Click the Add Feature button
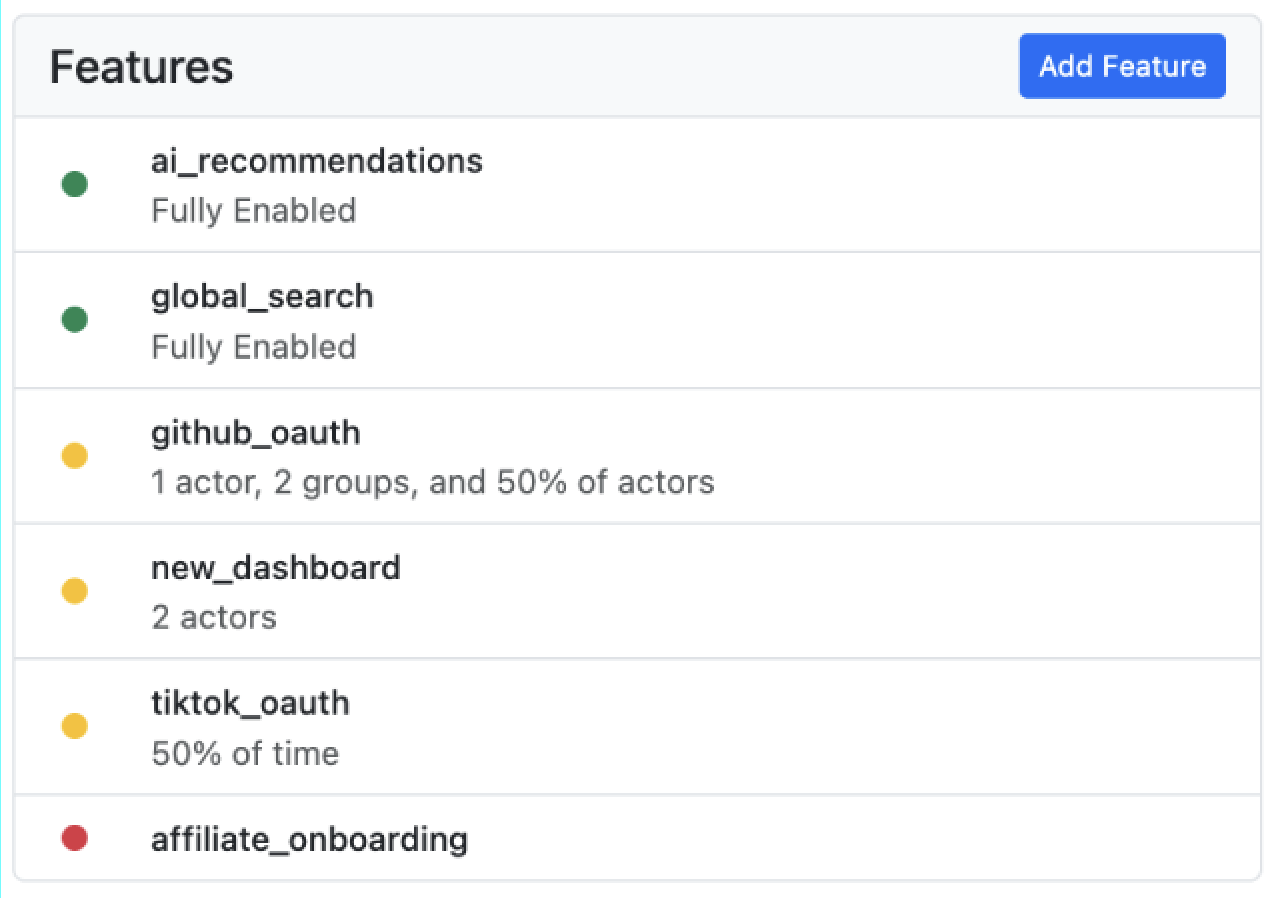 click(1122, 66)
